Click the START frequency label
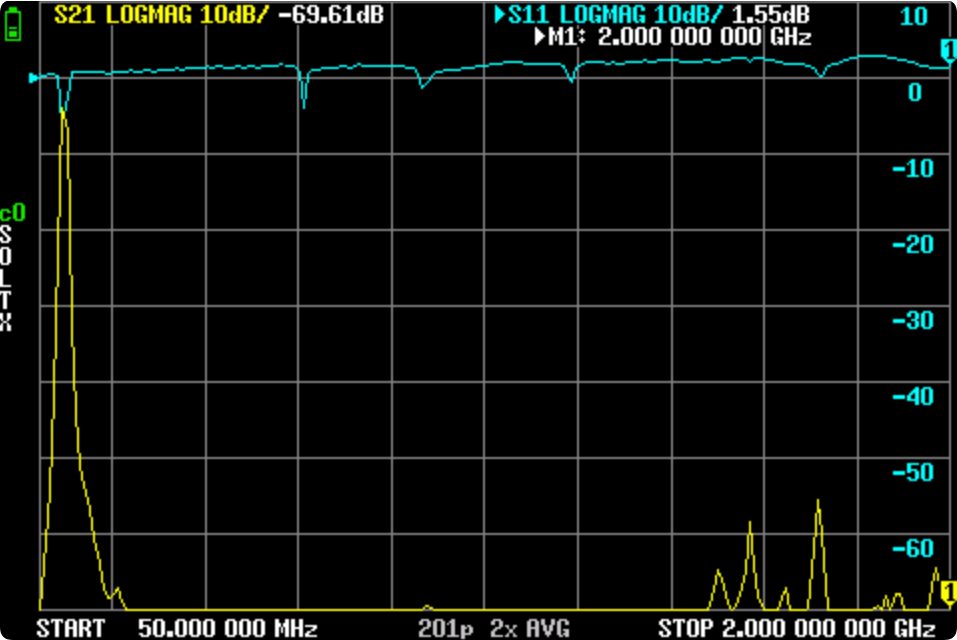This screenshot has height=640, width=957. (70, 628)
